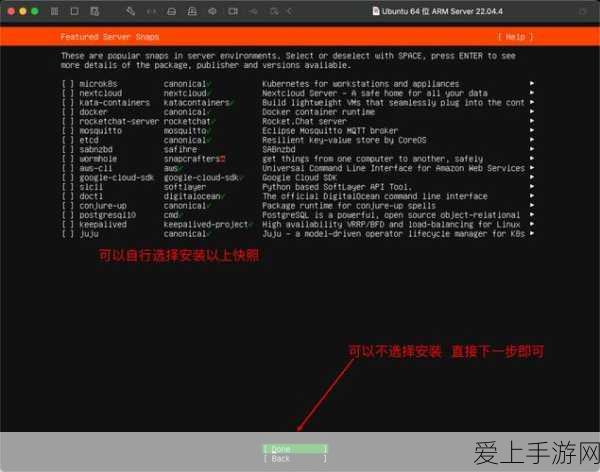Click description 'Rocket.Chat server'
Viewport: 600px width, 472px height.
[304, 121]
